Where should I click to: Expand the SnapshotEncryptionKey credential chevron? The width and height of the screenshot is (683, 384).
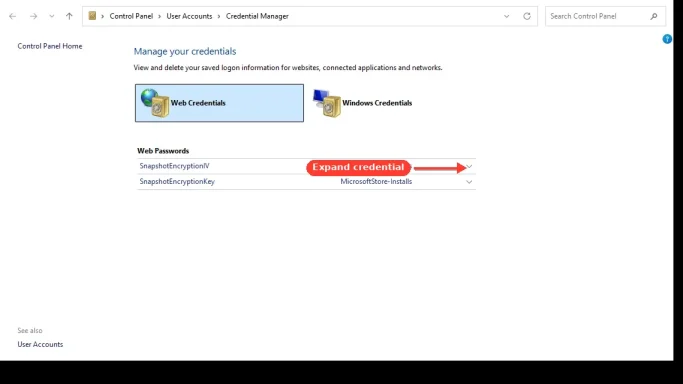pos(469,182)
